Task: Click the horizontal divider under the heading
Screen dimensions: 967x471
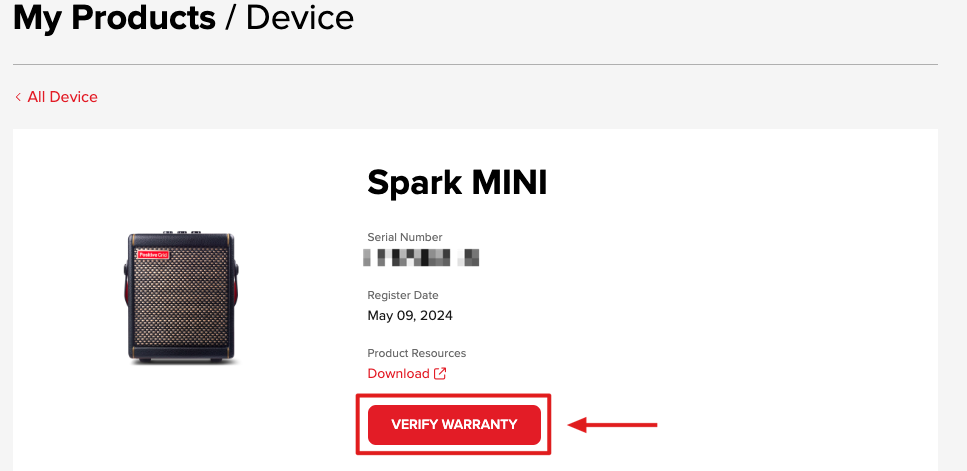Action: [475, 65]
